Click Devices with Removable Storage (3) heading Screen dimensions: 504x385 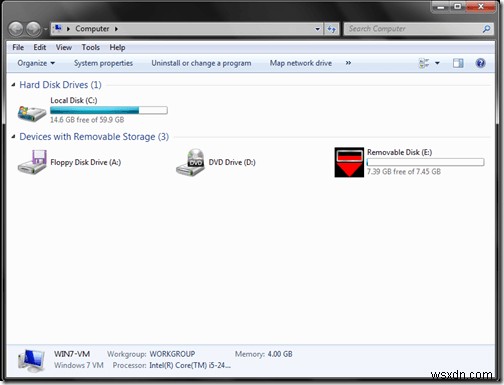[94, 137]
